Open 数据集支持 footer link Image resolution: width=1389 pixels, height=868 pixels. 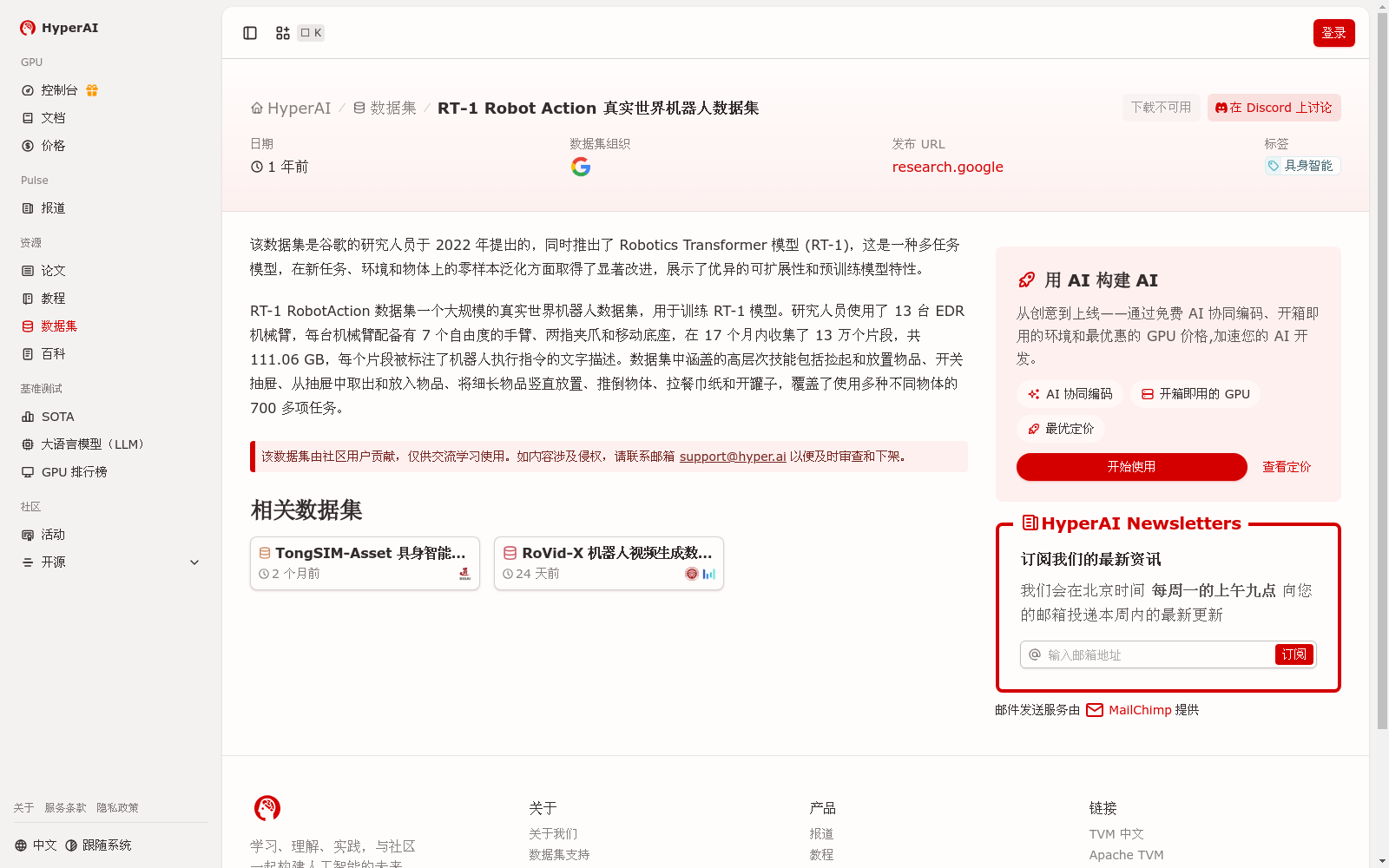(x=559, y=855)
